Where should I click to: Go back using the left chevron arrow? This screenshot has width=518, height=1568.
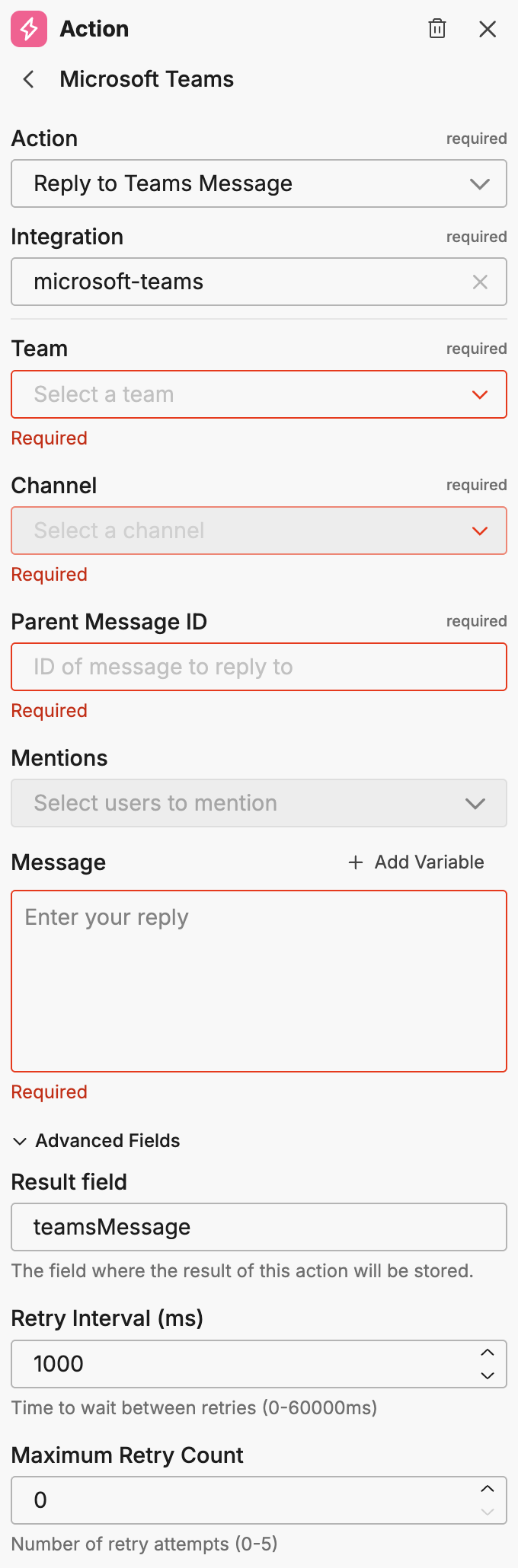coord(27,79)
